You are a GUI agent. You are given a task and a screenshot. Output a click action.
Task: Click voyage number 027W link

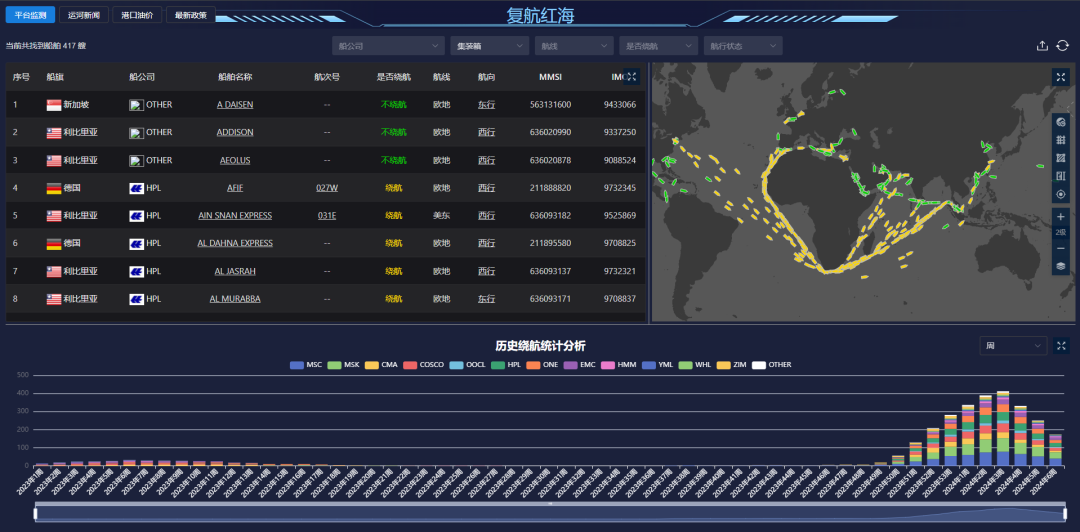pyautogui.click(x=327, y=187)
